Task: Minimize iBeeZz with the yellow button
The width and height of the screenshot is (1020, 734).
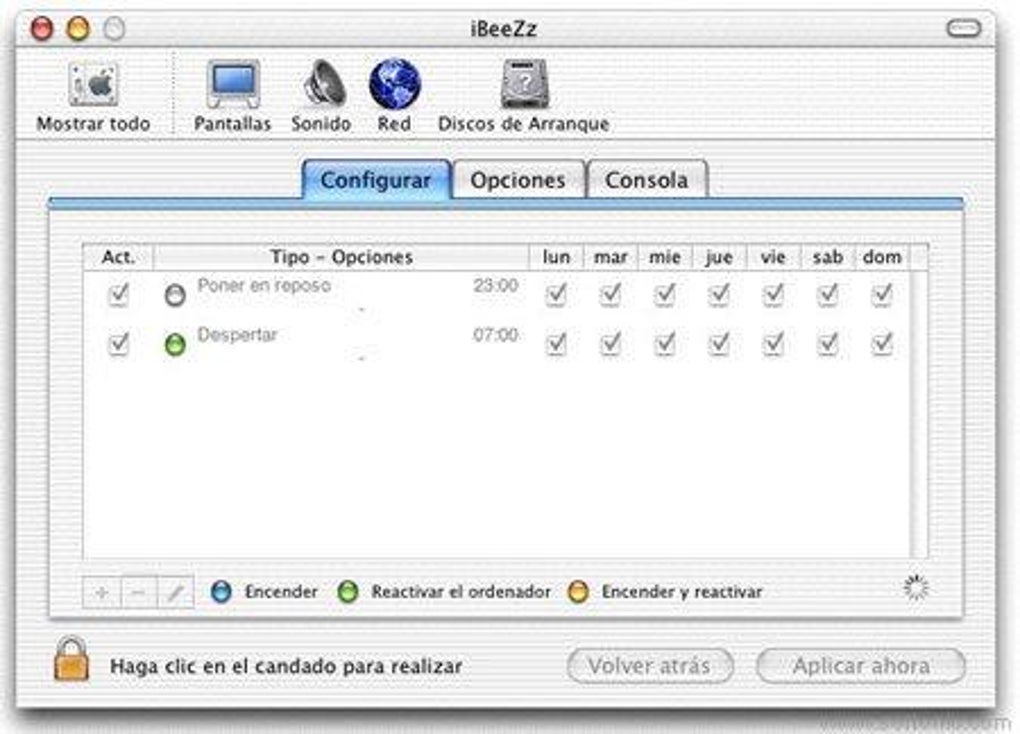Action: pos(78,29)
